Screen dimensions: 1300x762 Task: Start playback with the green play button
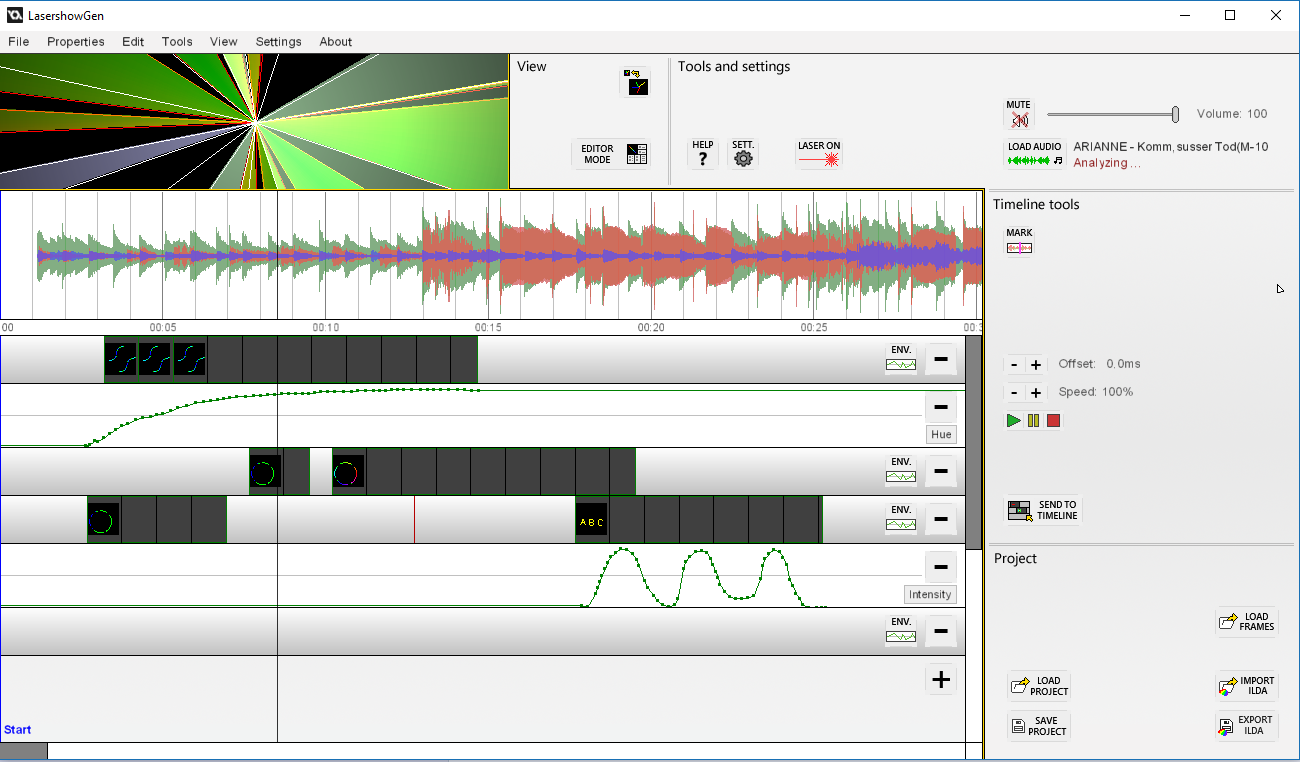pos(1013,421)
